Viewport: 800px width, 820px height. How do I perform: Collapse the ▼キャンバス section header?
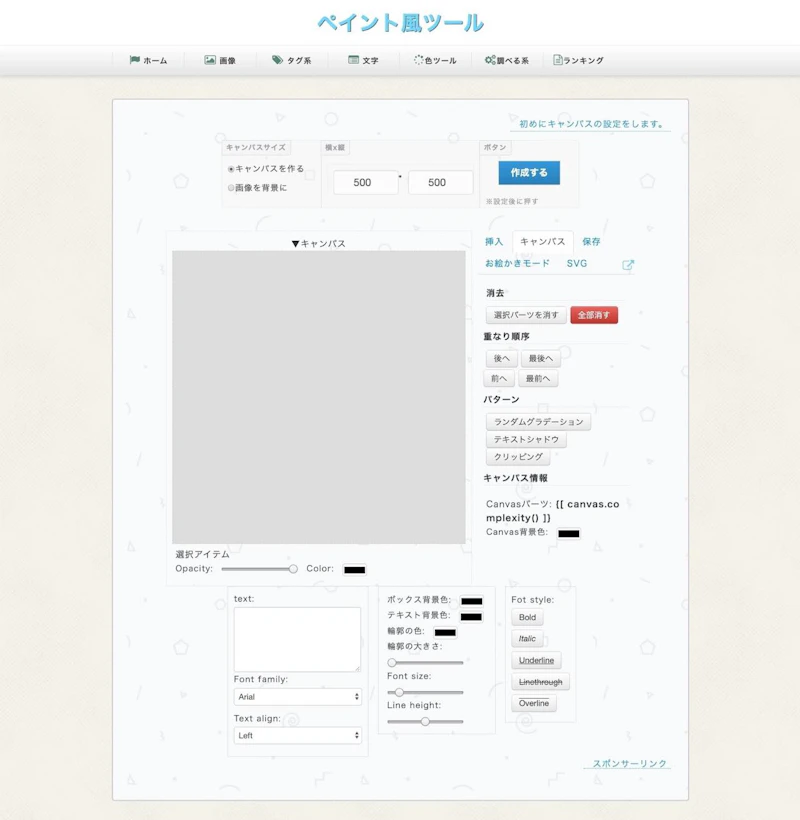tap(318, 243)
